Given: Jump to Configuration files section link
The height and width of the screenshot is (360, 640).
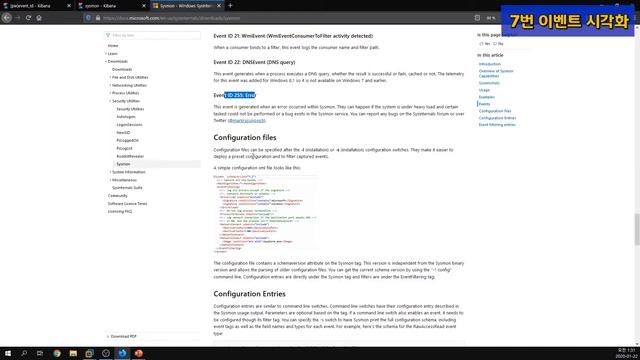Looking at the screenshot, I should (495, 111).
